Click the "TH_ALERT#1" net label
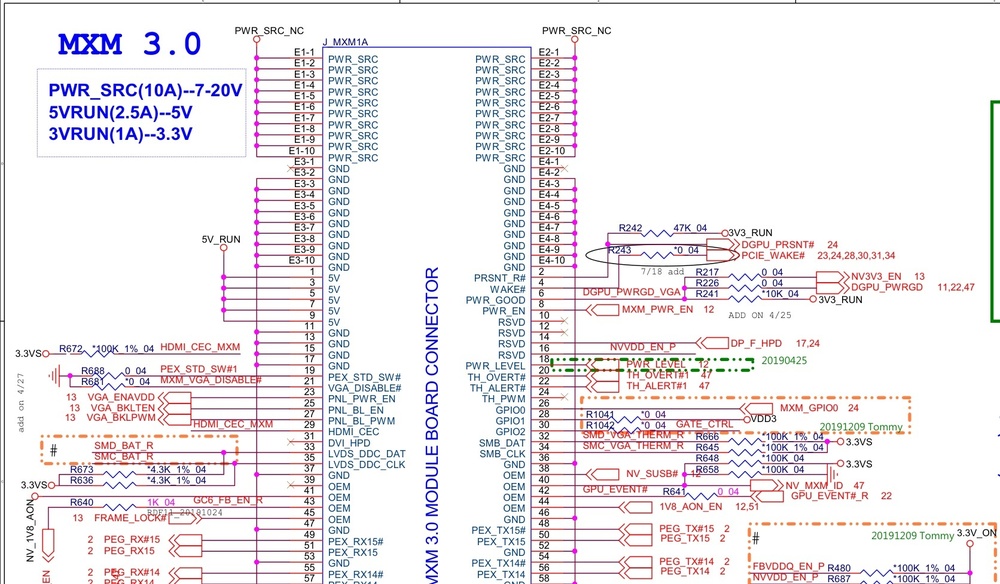This screenshot has height=584, width=1000. (657, 386)
